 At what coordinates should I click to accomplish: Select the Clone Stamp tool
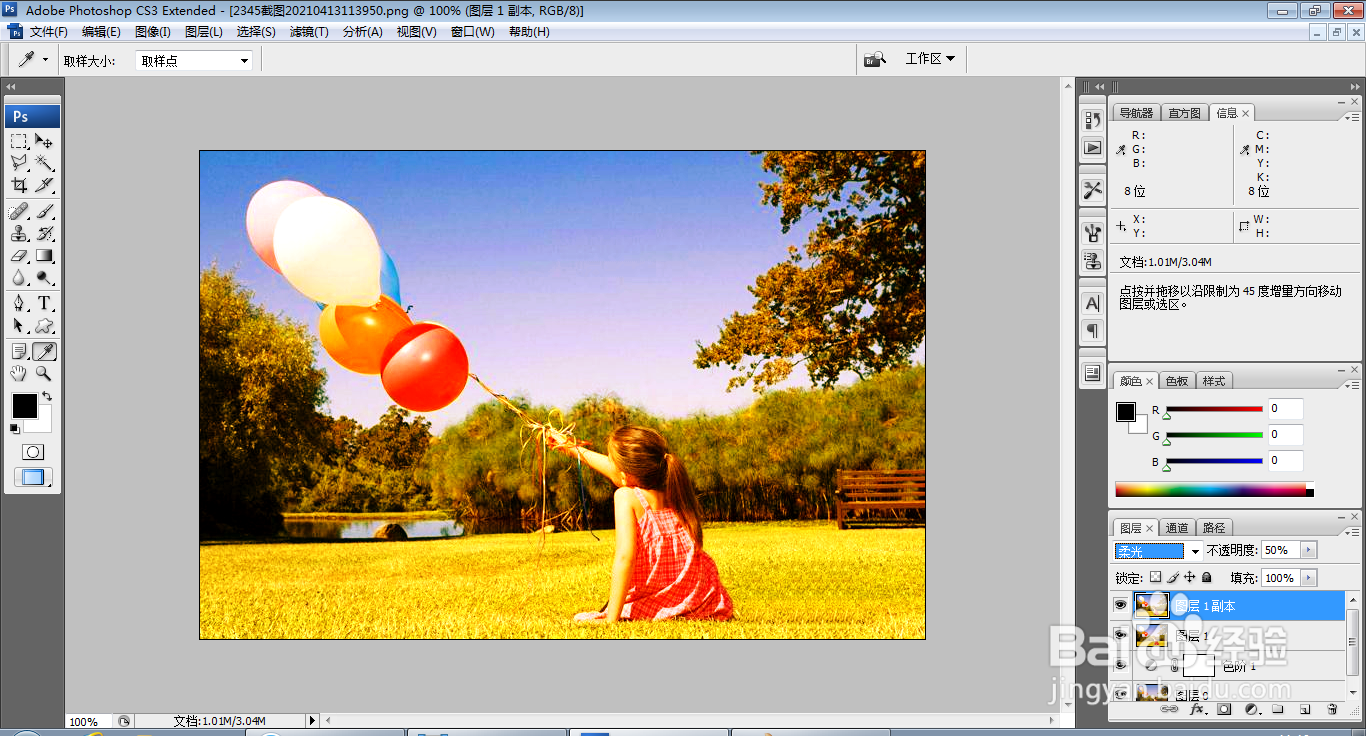[20, 233]
